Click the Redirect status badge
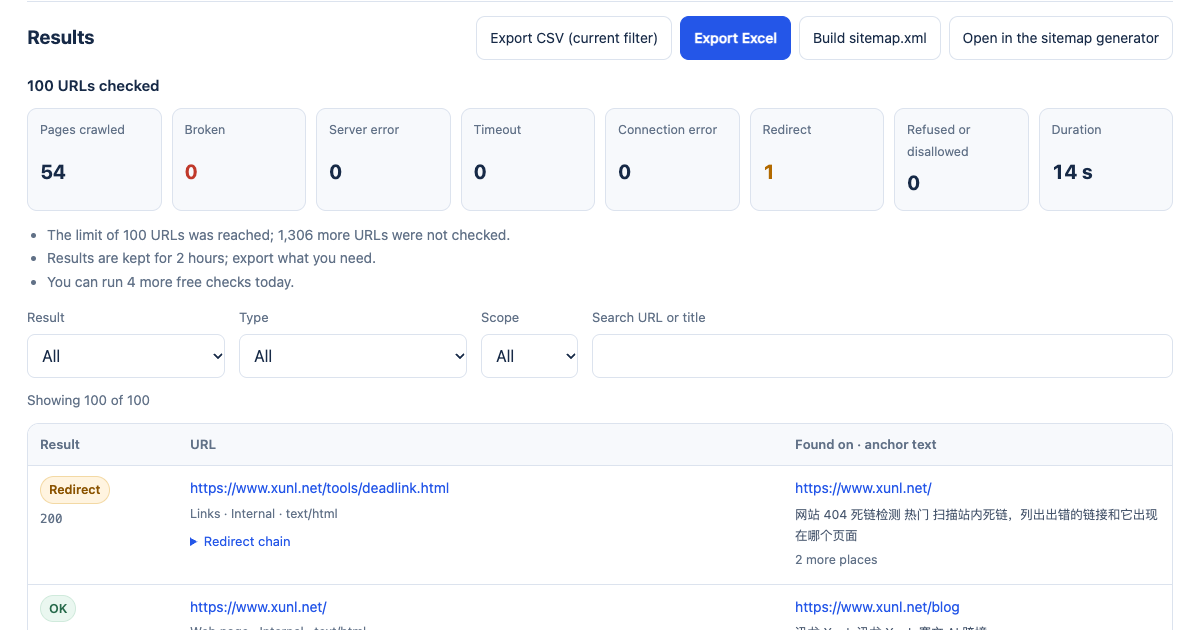1200x630 pixels. click(75, 489)
